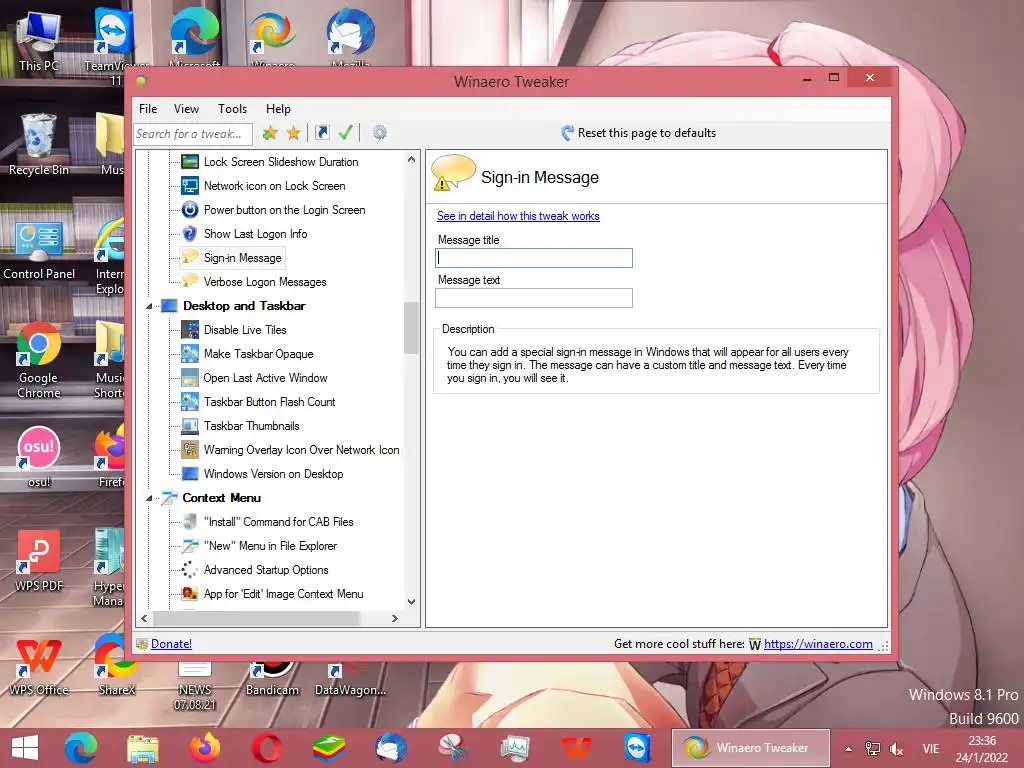1024x768 pixels.
Task: Select the Desktop and Taskbar category label
Action: pyautogui.click(x=244, y=306)
